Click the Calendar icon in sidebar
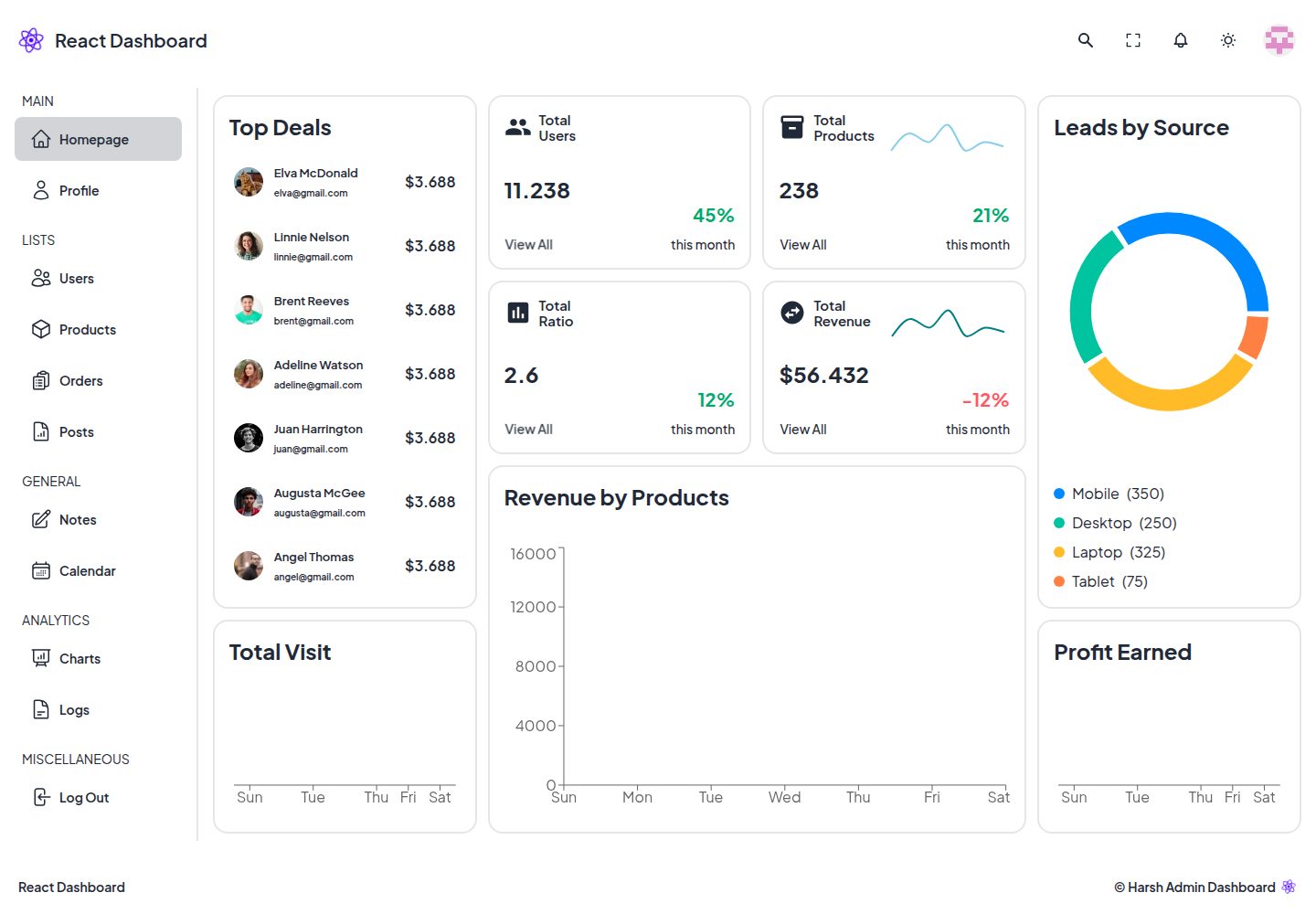The width and height of the screenshot is (1316, 914). click(x=41, y=570)
